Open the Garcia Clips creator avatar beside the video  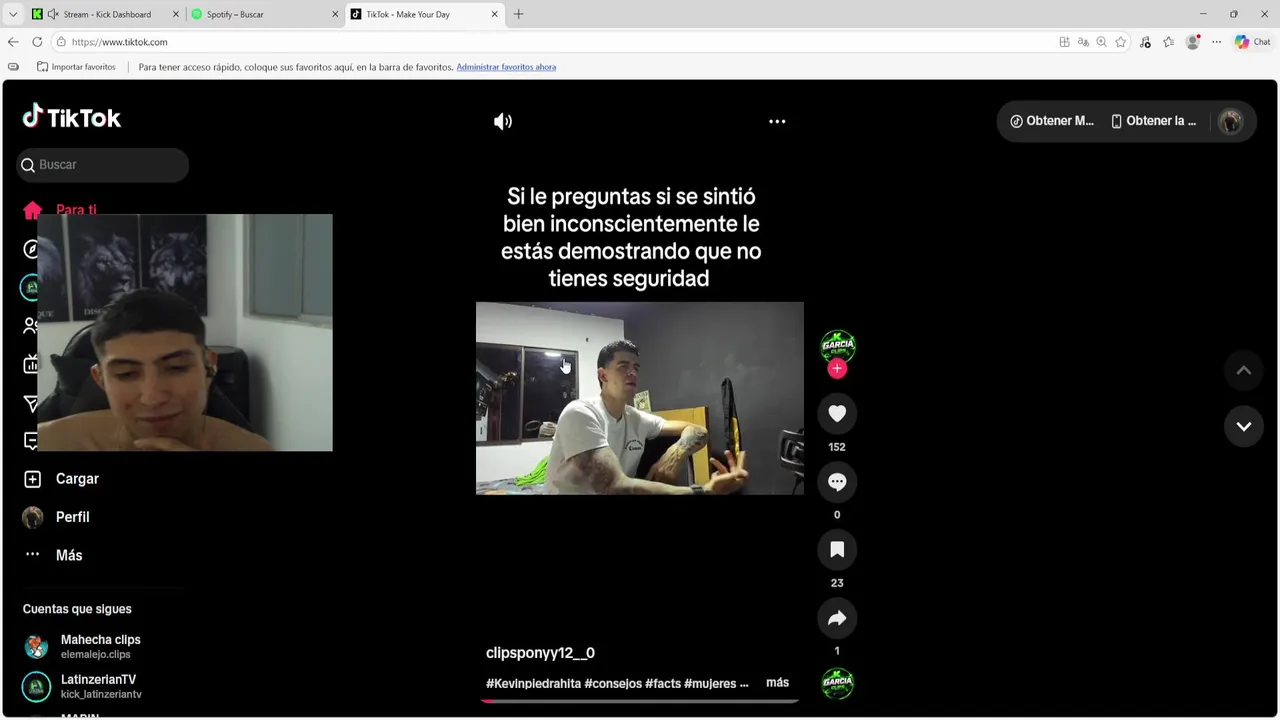pyautogui.click(x=837, y=345)
